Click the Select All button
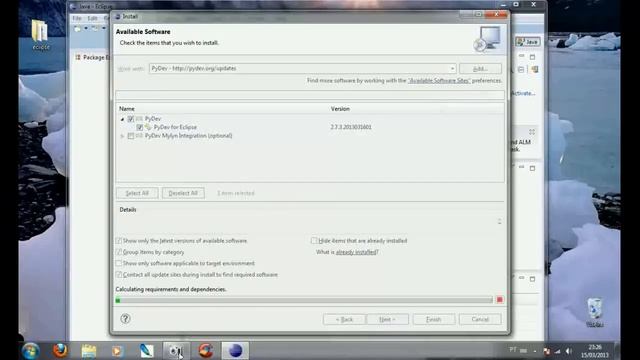Viewport: 640px width, 360px height. point(137,193)
